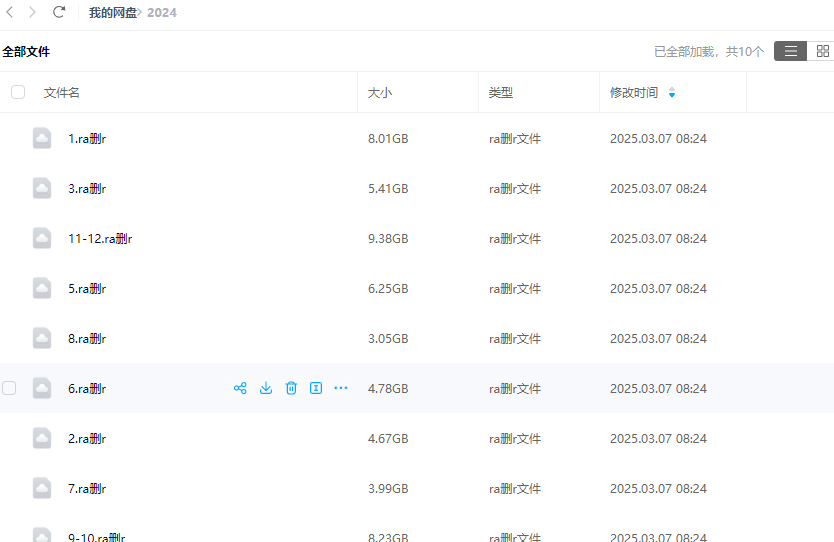
Task: Click the 类型 column header
Action: coord(500,93)
